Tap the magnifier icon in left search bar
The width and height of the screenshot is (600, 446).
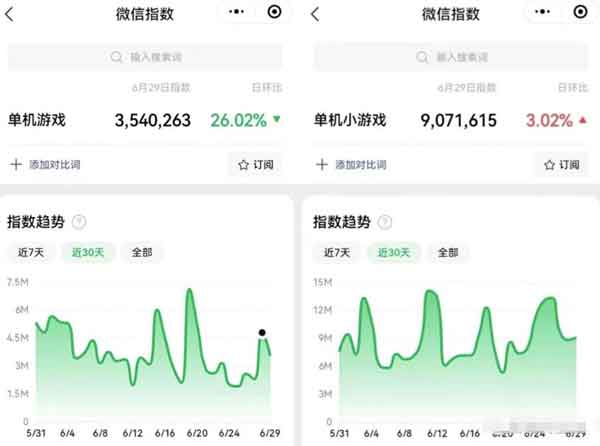[x=116, y=57]
